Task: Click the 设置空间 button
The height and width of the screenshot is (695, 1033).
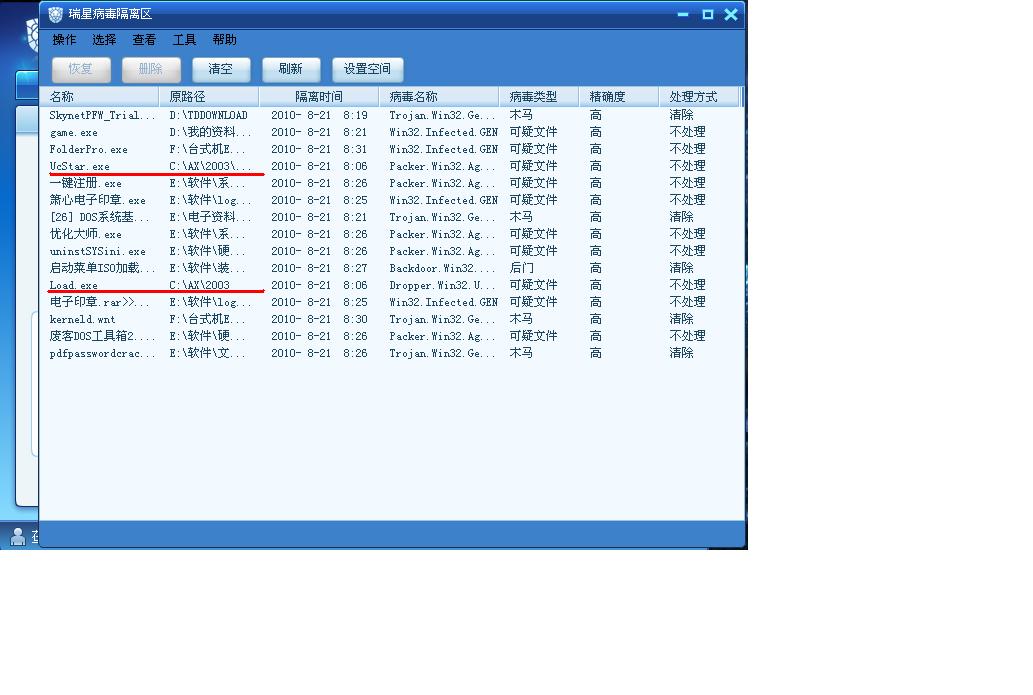Action: (x=367, y=69)
